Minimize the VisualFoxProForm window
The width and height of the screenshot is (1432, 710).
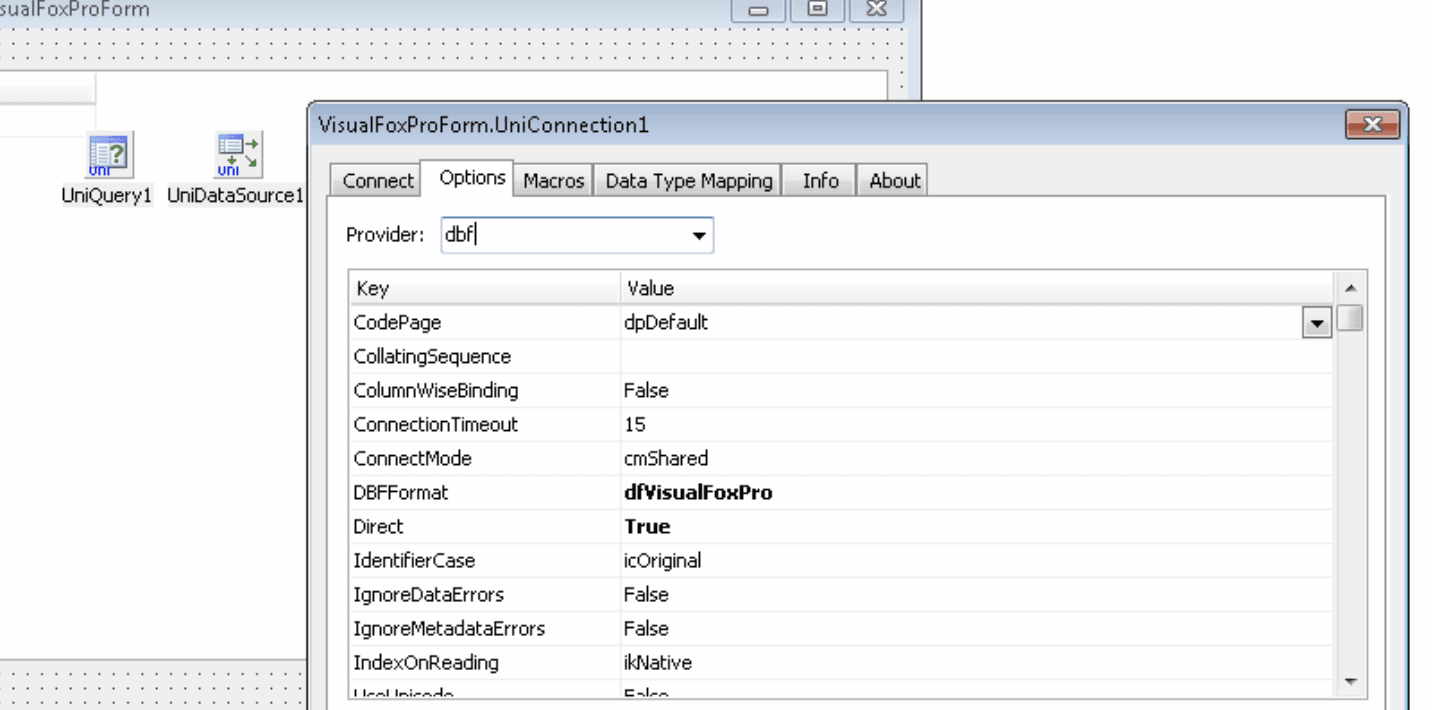point(759,10)
